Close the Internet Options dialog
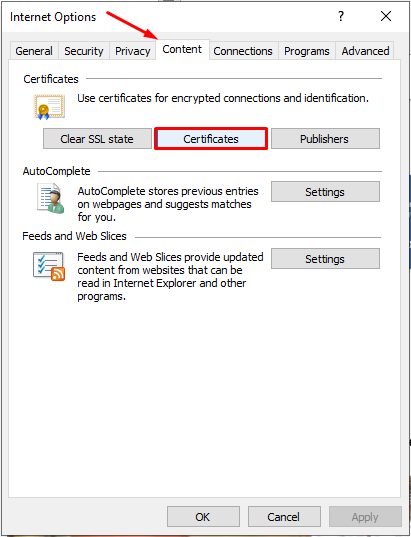 [386, 16]
